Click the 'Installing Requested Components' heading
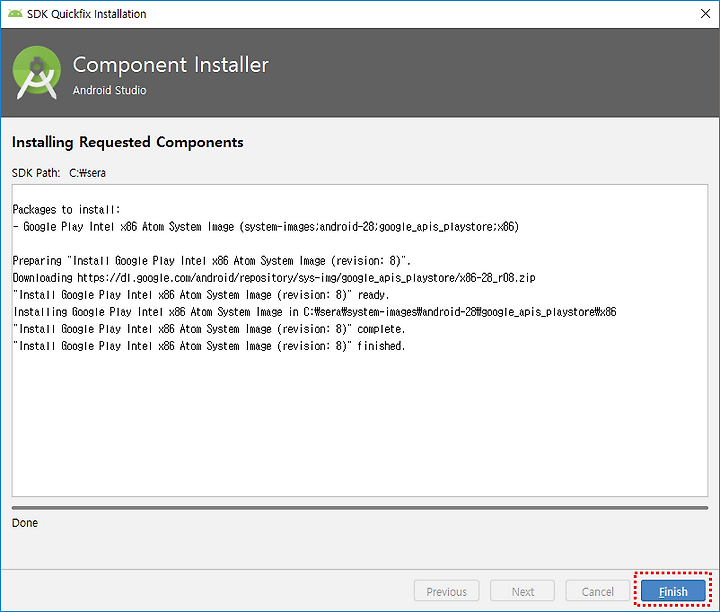 [128, 142]
